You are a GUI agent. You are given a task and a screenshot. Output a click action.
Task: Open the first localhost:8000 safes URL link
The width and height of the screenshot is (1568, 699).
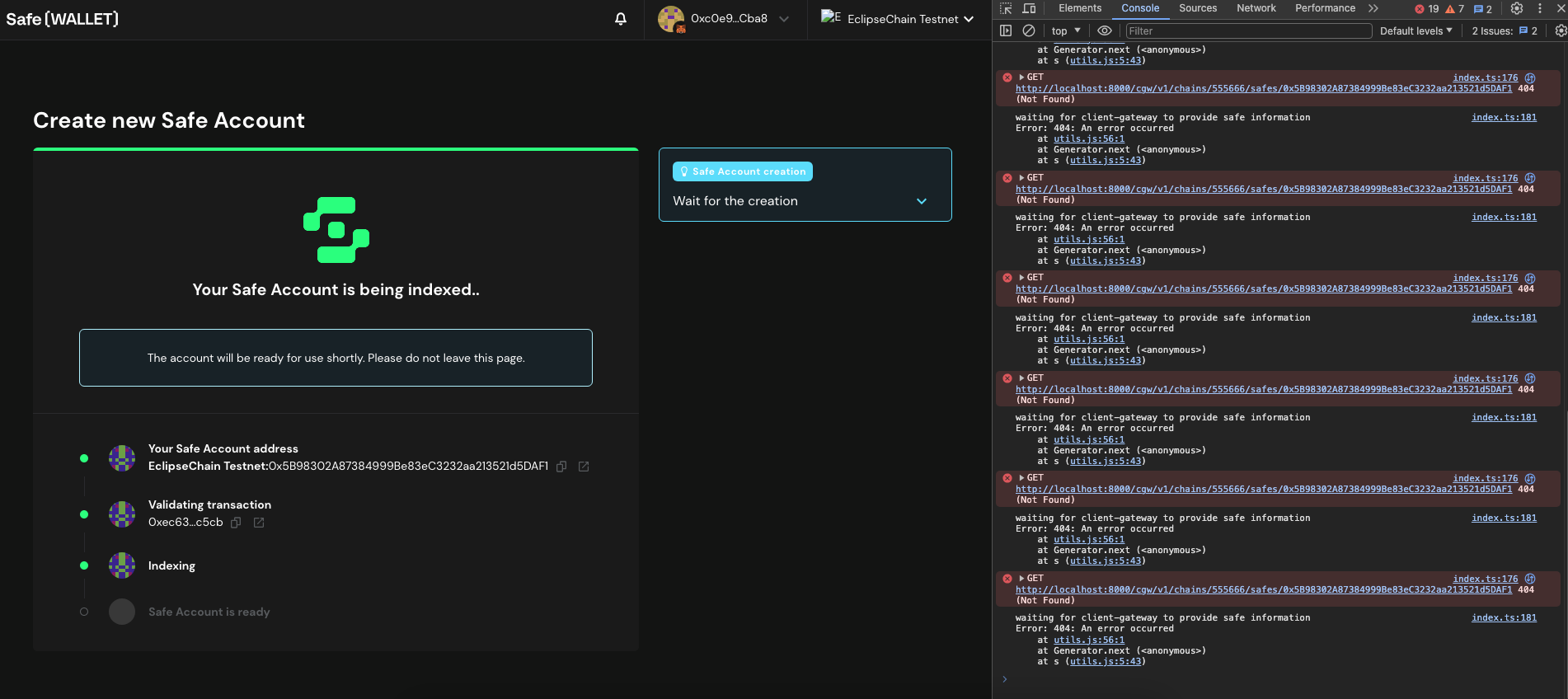coord(1264,88)
